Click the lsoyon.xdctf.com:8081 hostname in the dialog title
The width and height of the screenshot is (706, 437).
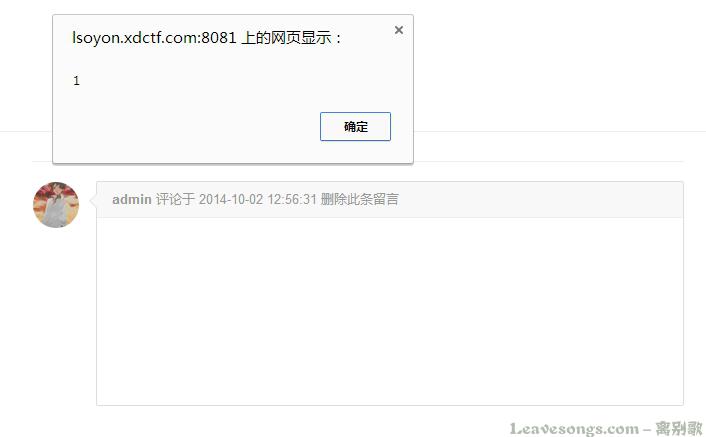[x=154, y=38]
